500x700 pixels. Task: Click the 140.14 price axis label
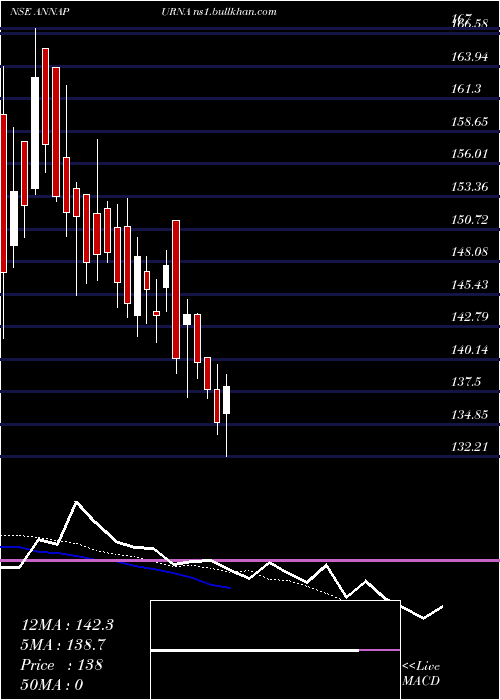coord(469,350)
